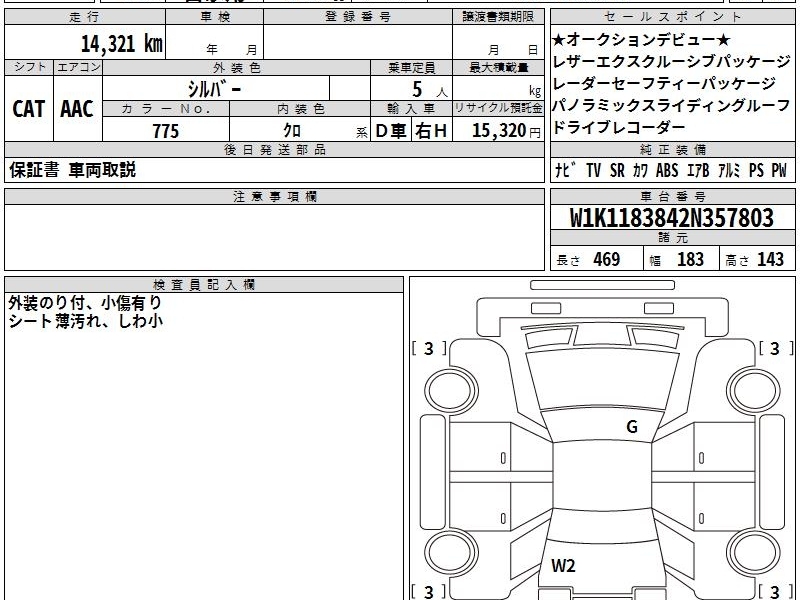Click the 後日発送部品 header
The width and height of the screenshot is (800, 600).
point(274,149)
